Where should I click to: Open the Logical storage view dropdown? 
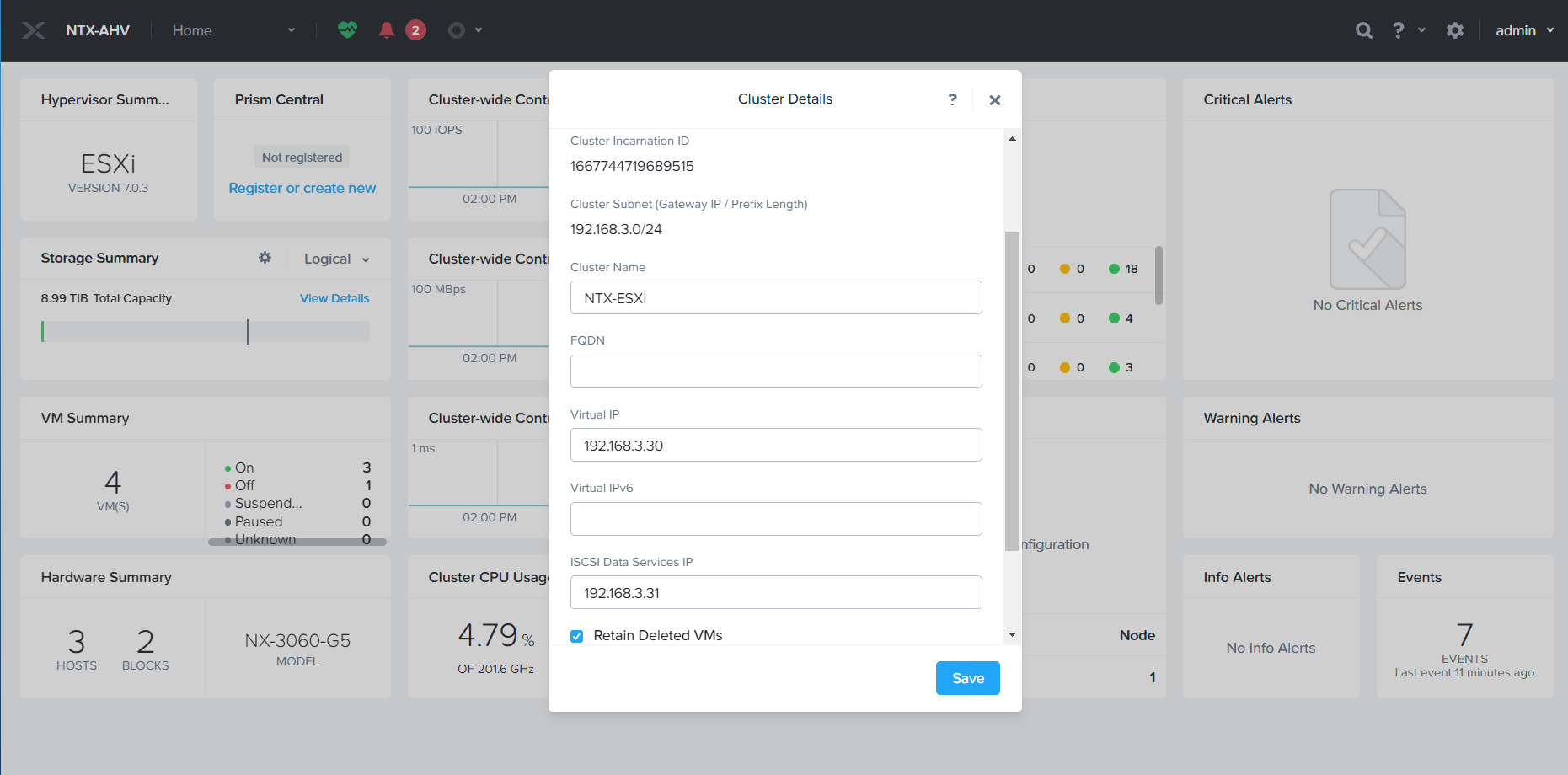336,259
